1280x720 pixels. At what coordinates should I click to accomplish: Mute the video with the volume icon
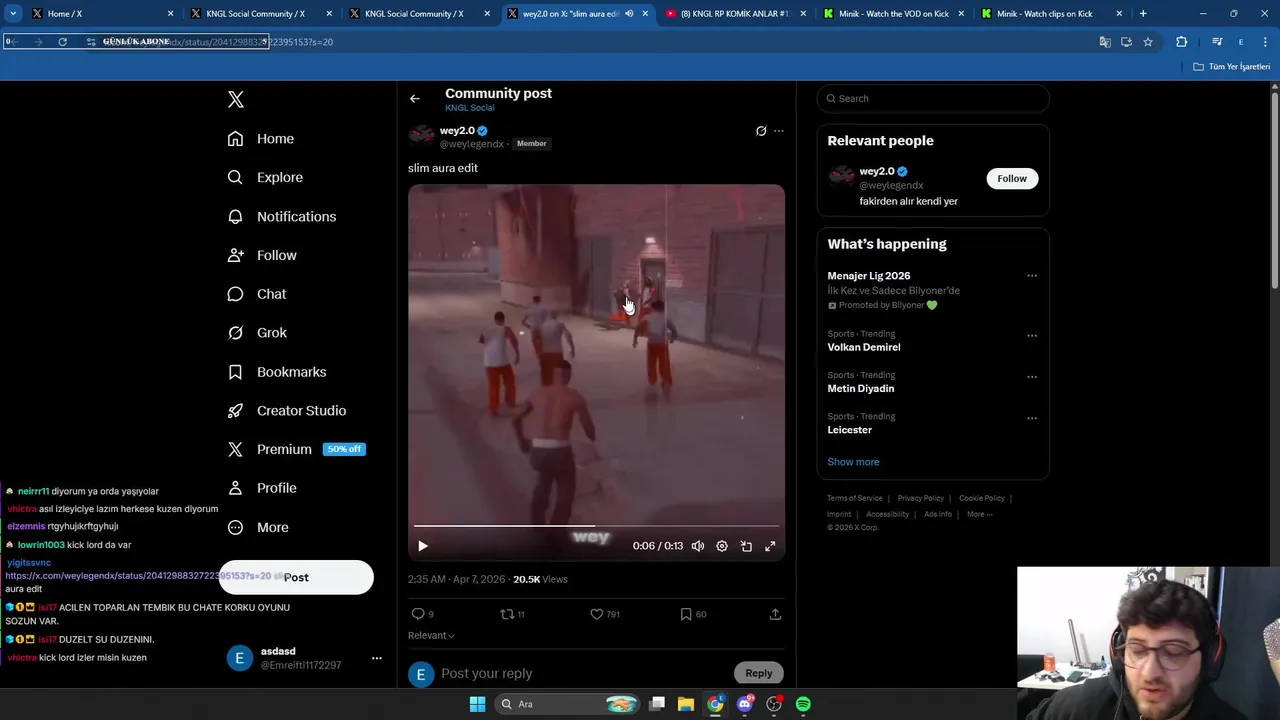698,546
